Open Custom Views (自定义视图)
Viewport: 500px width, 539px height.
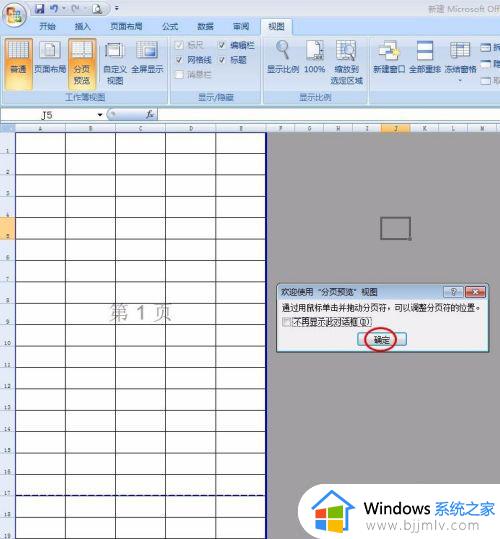[115, 64]
